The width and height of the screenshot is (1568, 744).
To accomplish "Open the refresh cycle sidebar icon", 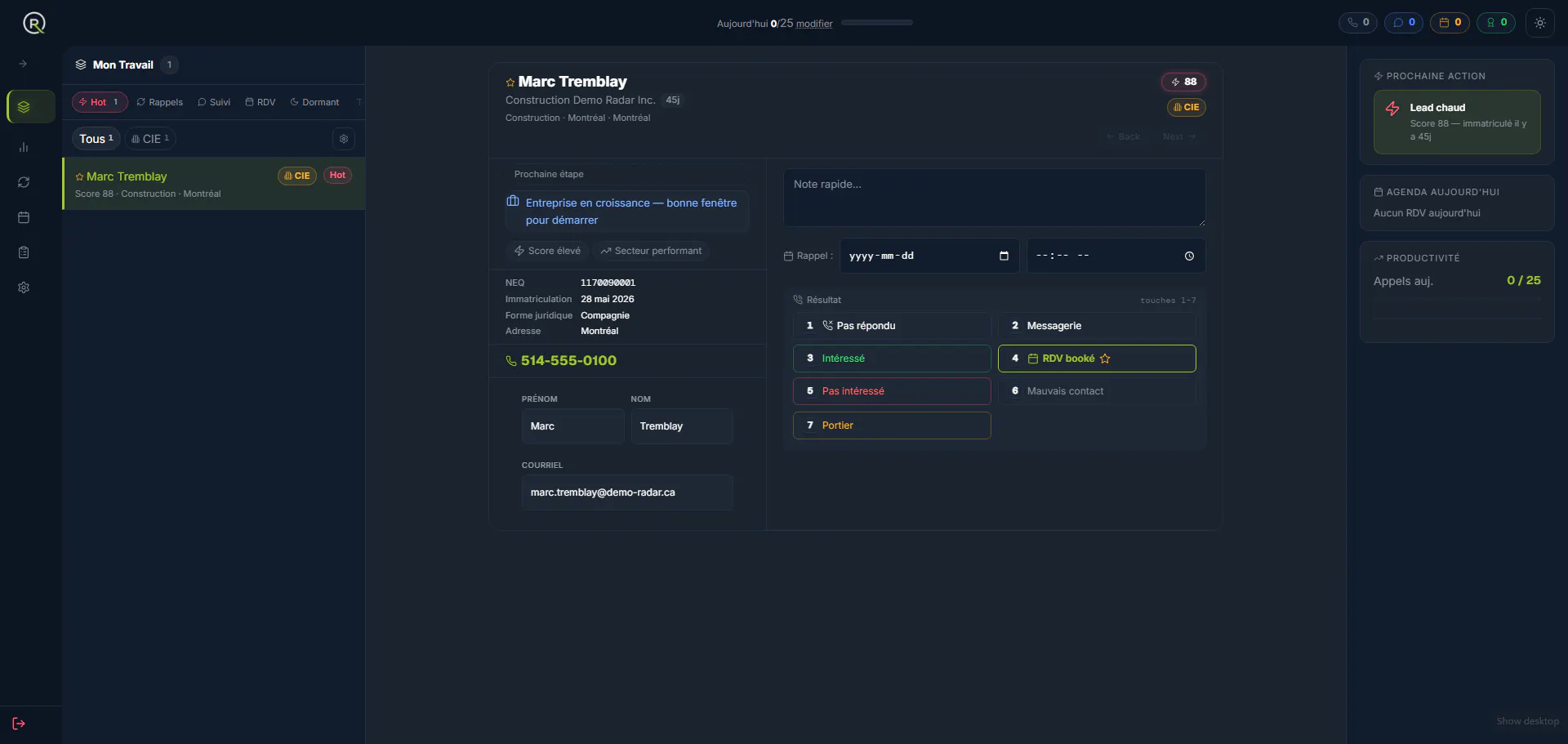I will [24, 182].
